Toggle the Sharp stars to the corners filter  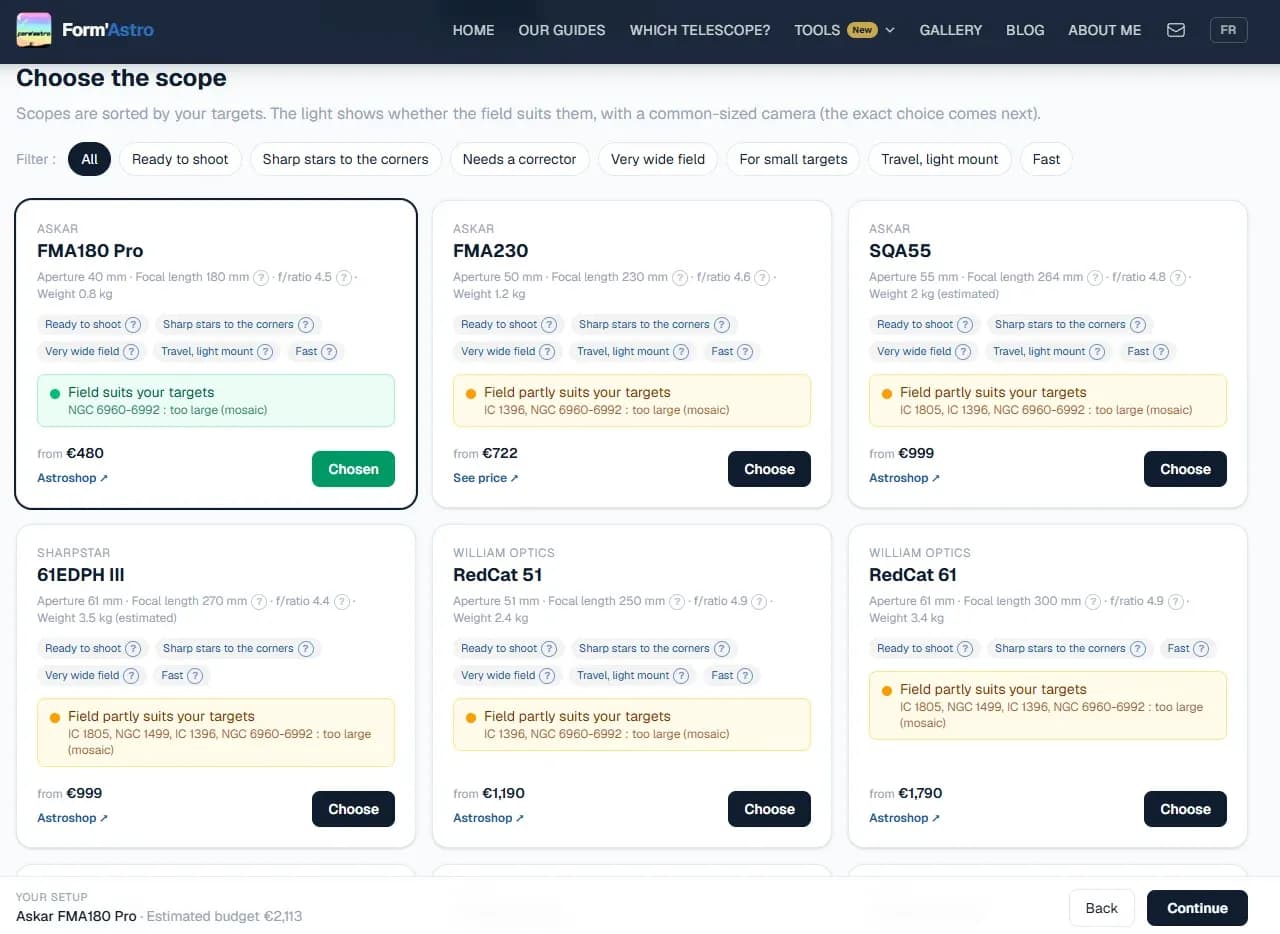[345, 159]
